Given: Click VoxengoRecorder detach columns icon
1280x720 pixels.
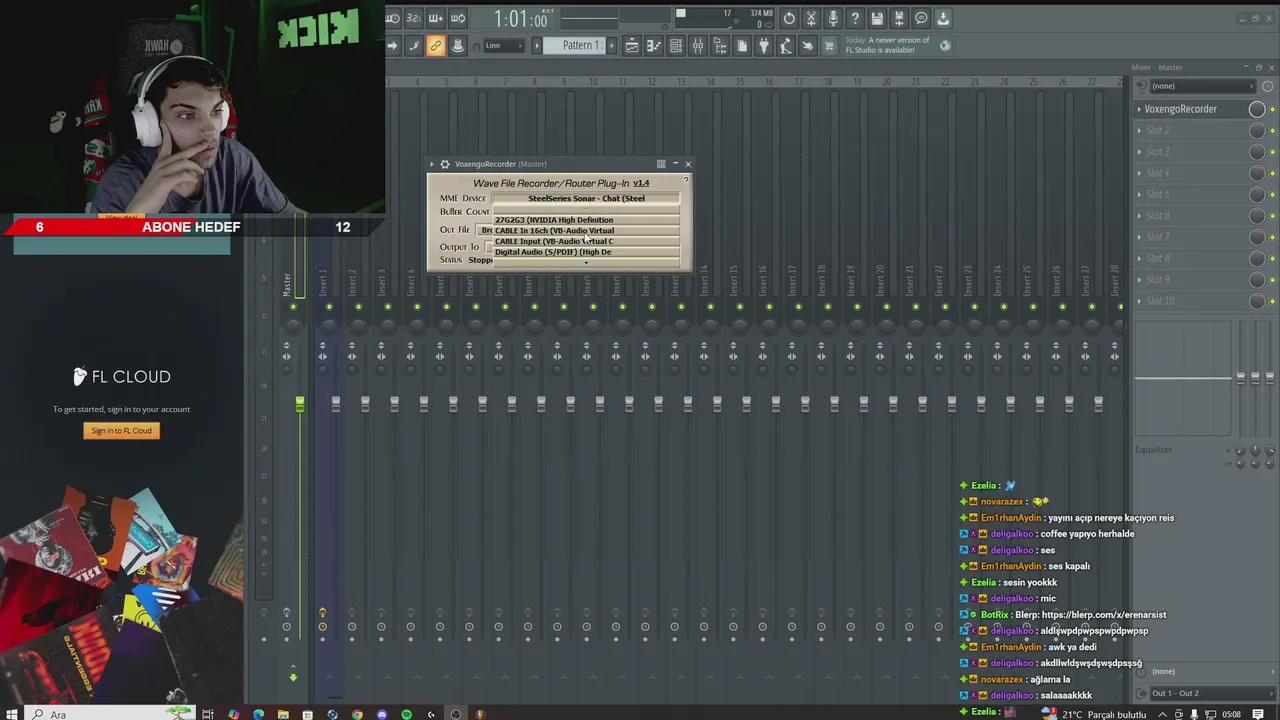Looking at the screenshot, I should pyautogui.click(x=661, y=164).
